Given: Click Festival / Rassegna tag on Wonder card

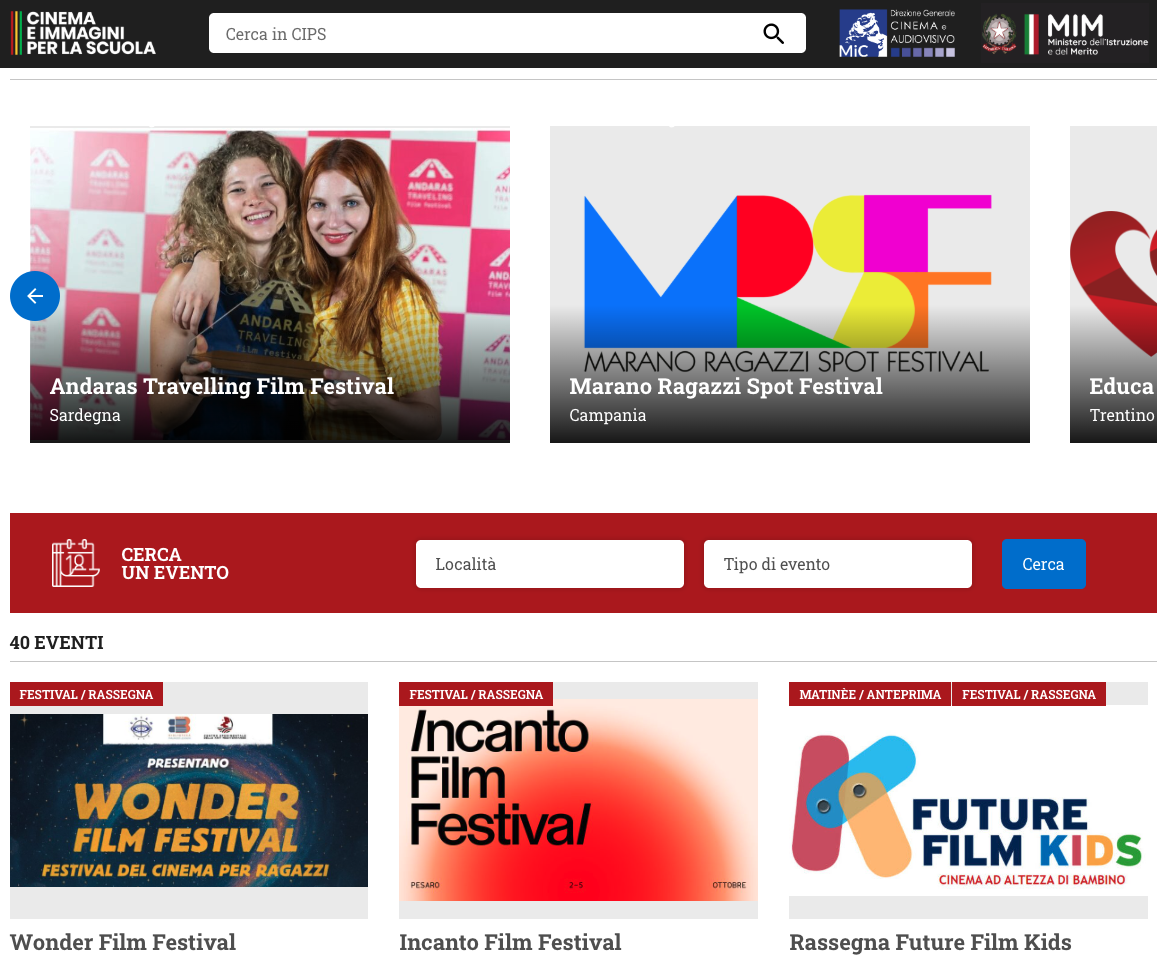Looking at the screenshot, I should click(86, 694).
